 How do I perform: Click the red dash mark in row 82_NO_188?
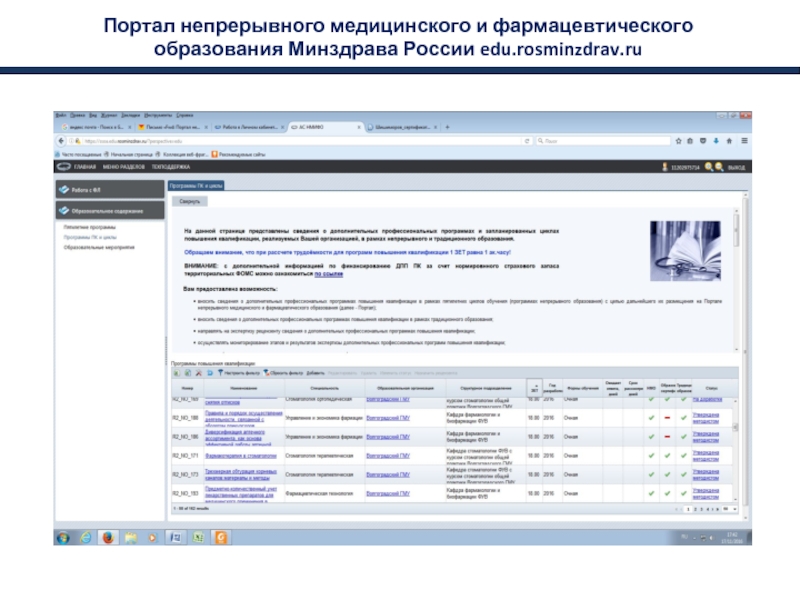coord(666,417)
